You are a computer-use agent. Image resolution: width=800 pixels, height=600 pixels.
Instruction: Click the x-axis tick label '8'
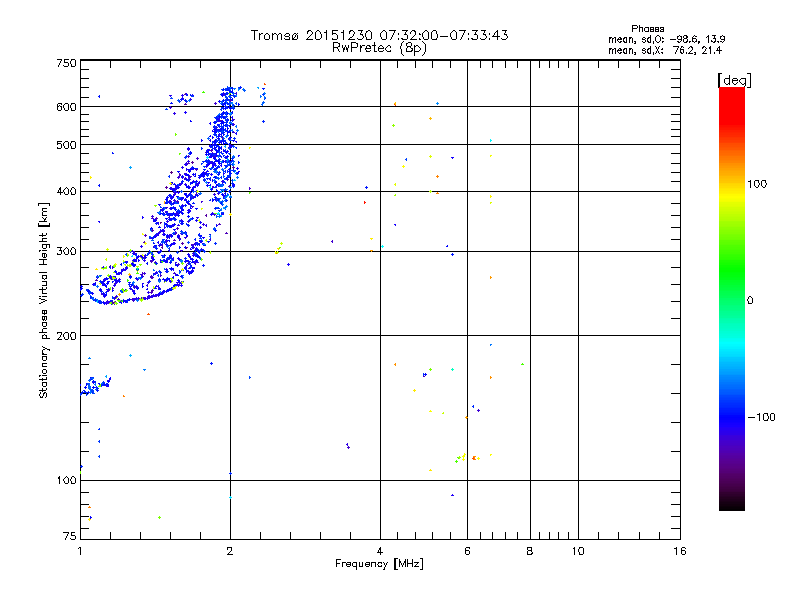pos(530,551)
